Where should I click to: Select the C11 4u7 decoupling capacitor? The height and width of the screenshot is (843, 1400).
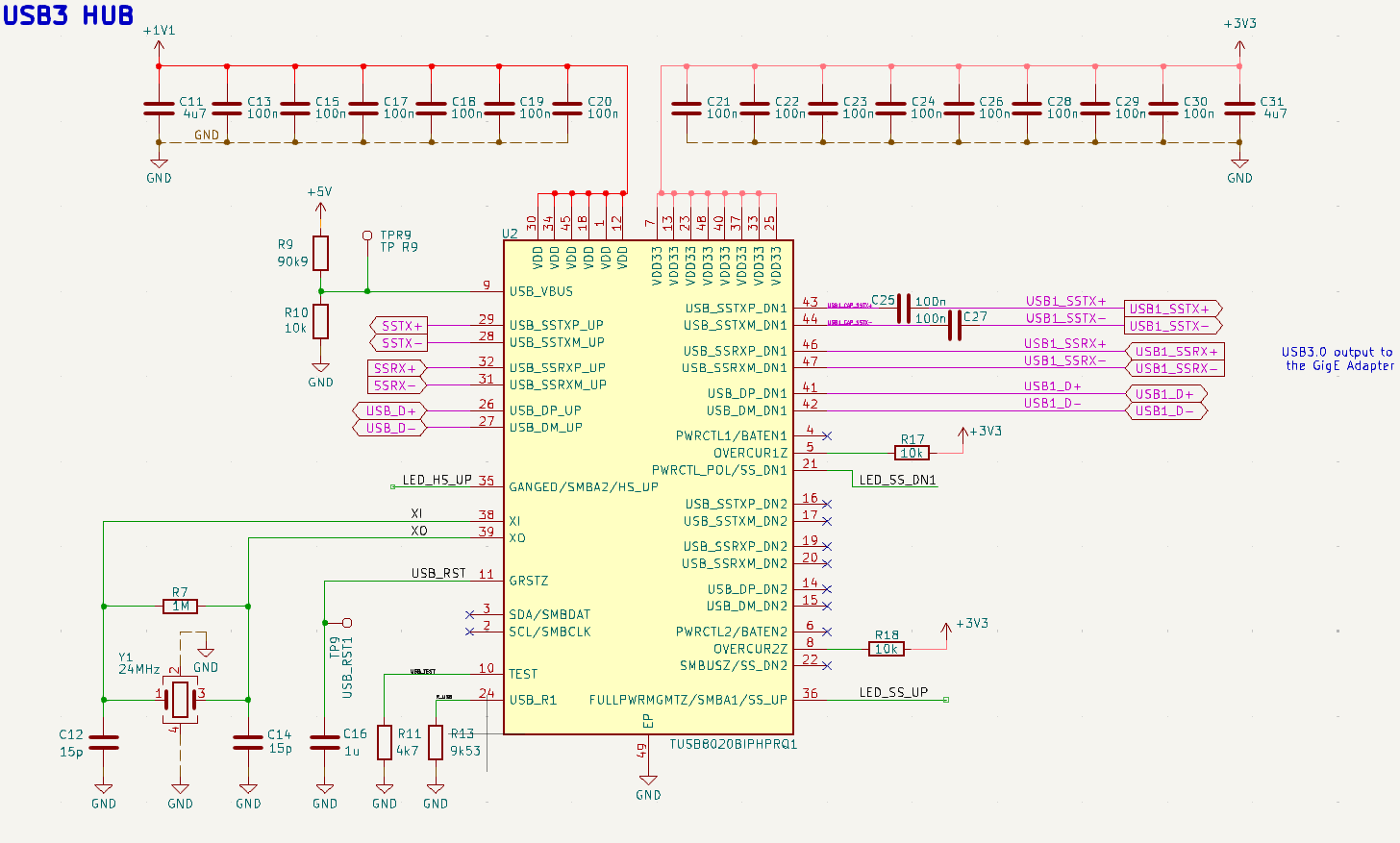coord(159,108)
